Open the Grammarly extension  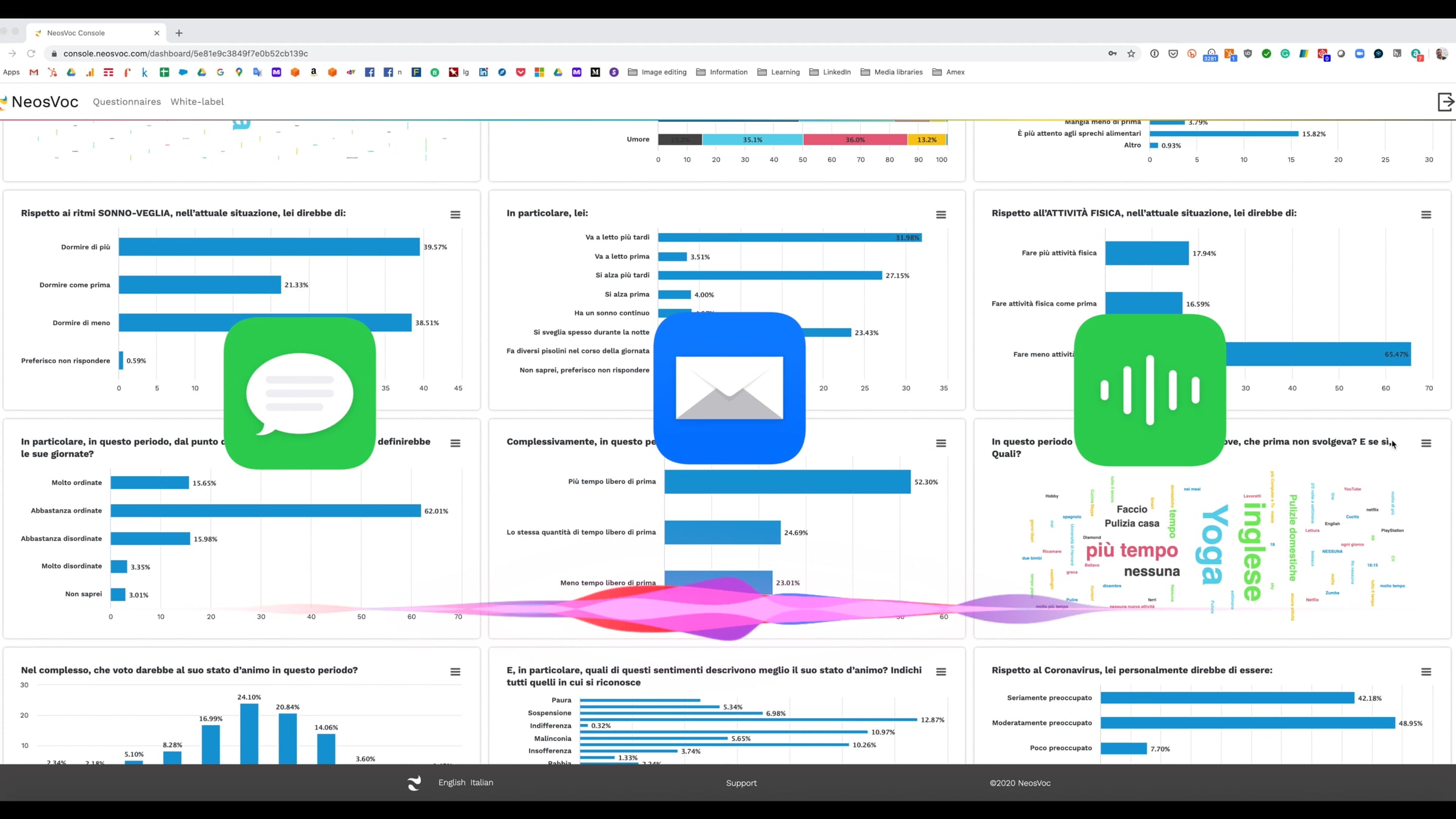(1285, 53)
